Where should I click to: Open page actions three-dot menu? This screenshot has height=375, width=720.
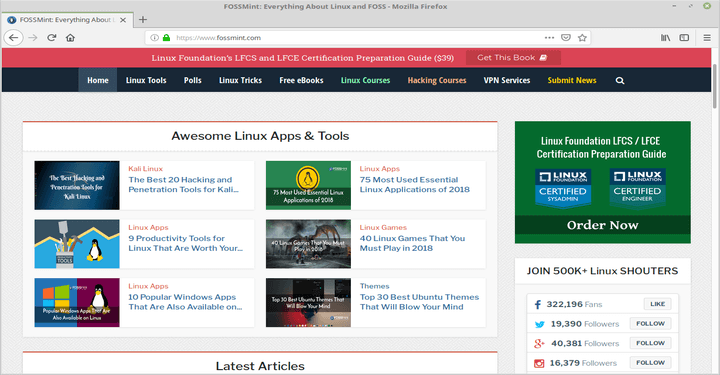click(549, 38)
